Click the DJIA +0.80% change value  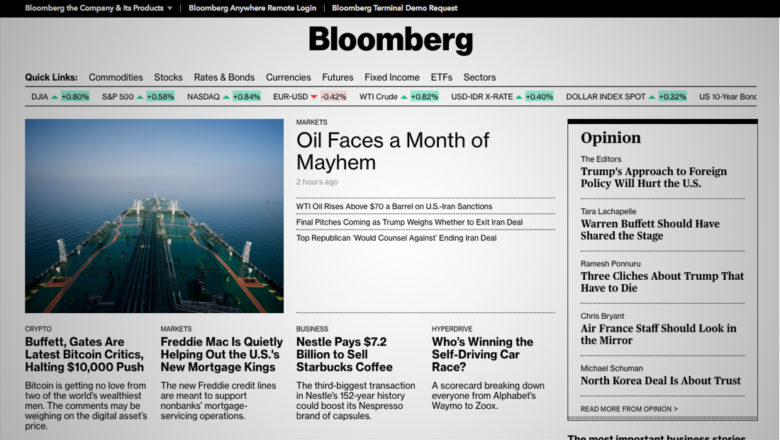coord(75,96)
